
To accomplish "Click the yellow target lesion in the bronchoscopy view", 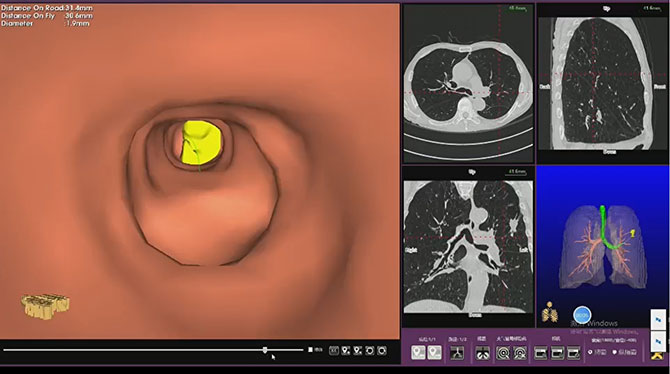I will [x=202, y=142].
